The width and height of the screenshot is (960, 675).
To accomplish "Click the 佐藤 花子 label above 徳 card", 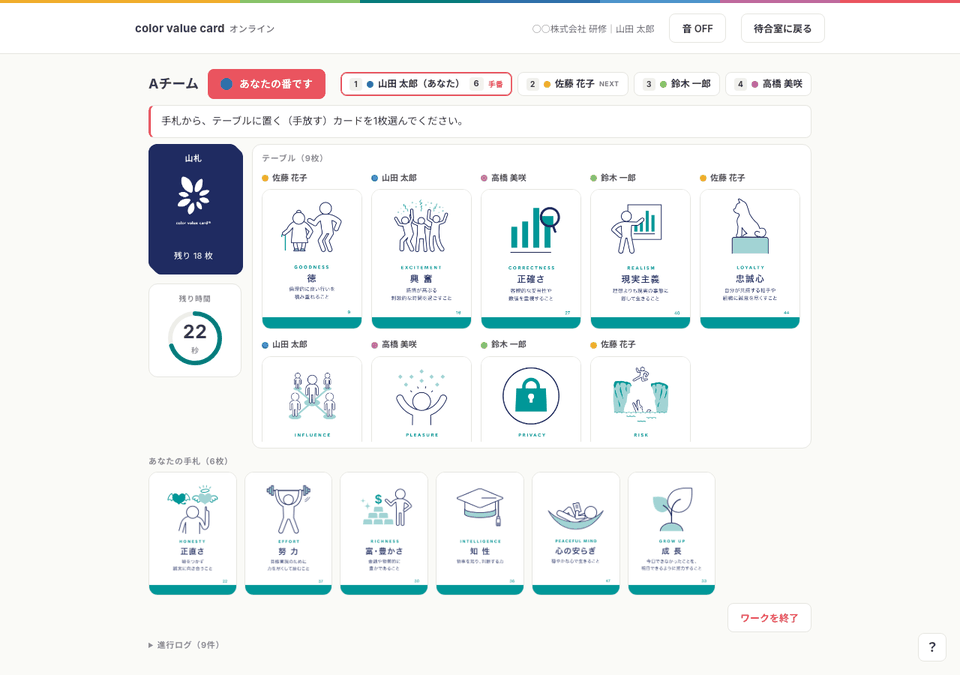I will click(x=290, y=178).
